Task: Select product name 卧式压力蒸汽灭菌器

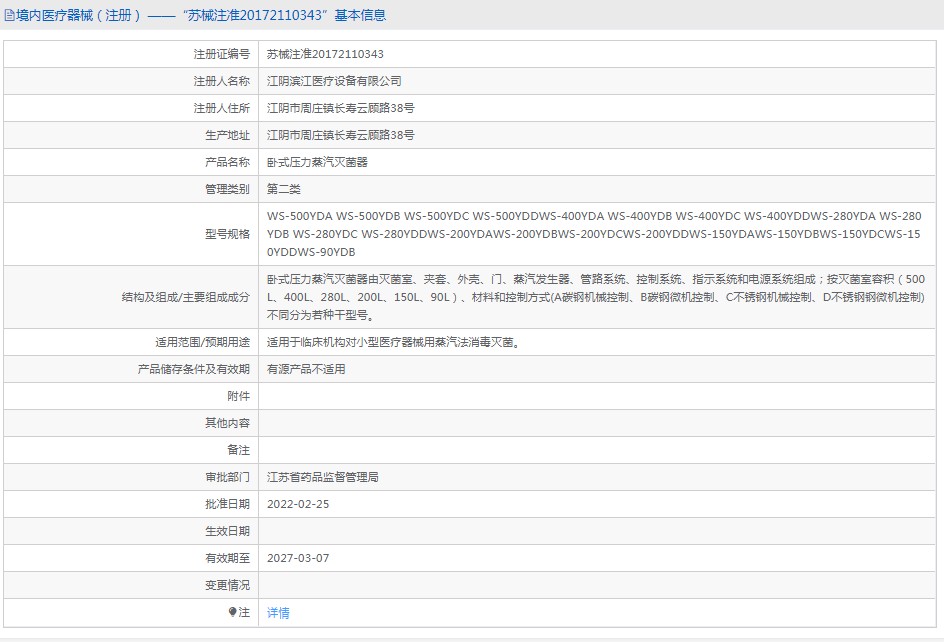Action: click(317, 162)
